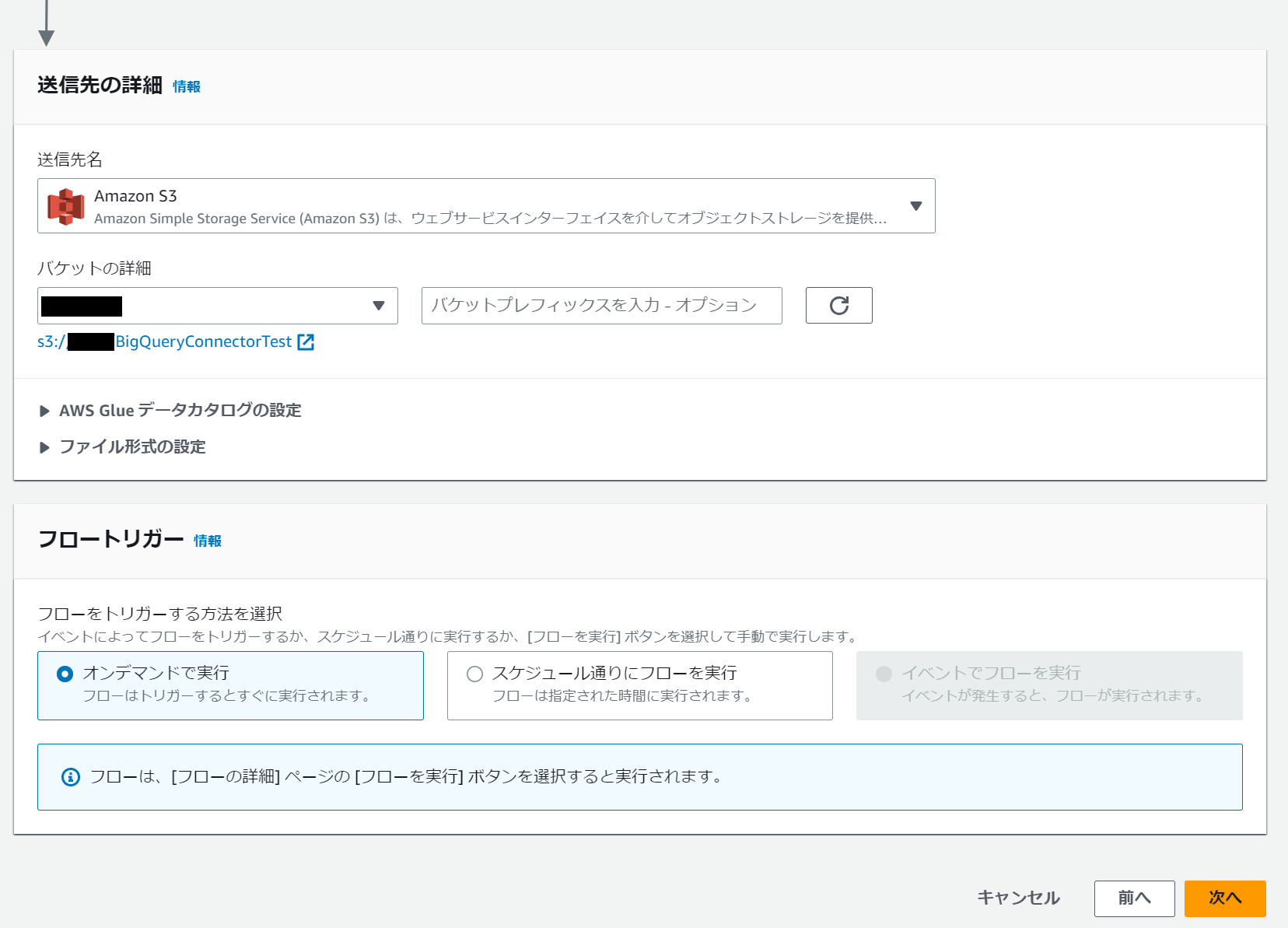Click the Amazon S3 service icon
Viewport: 1288px width, 928px height.
pos(65,207)
